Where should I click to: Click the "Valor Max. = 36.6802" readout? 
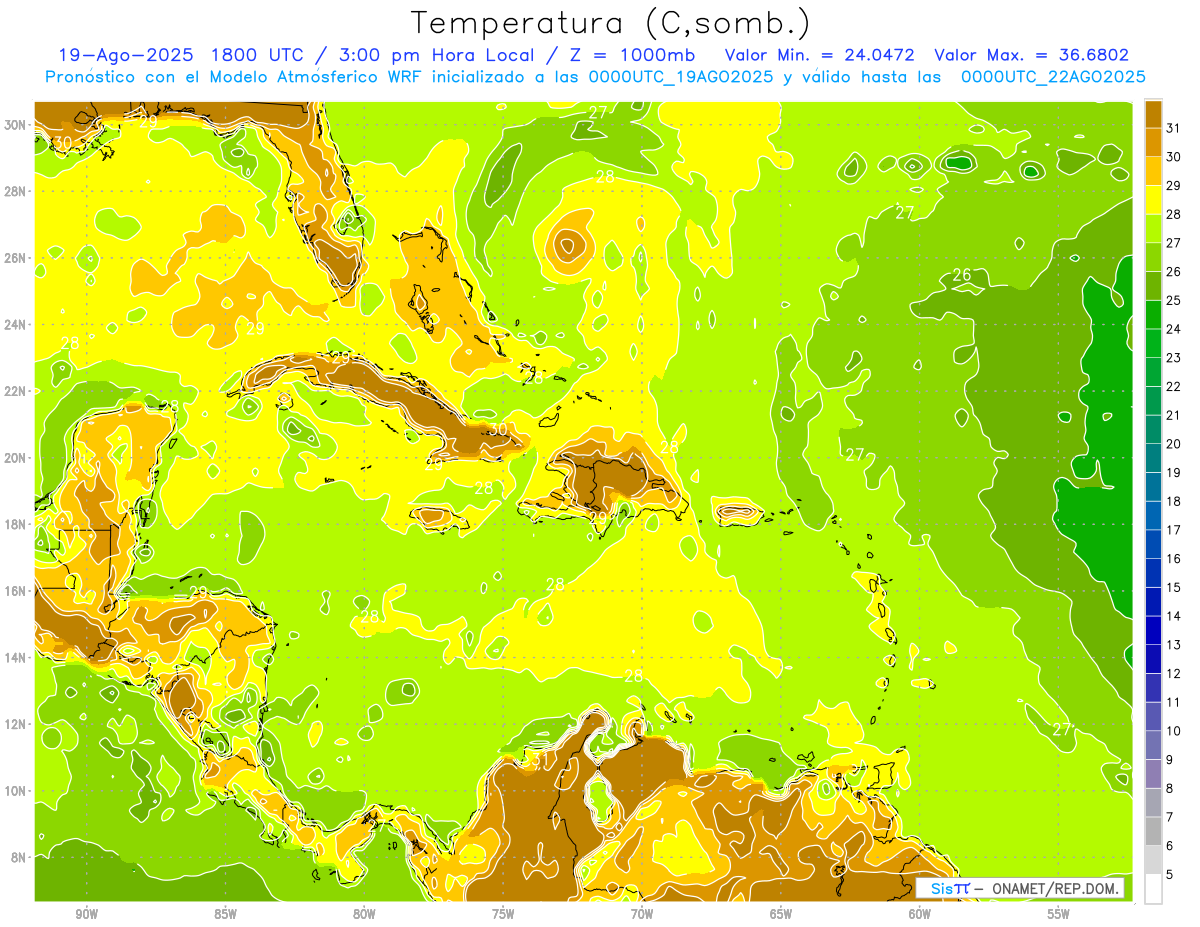(1032, 55)
